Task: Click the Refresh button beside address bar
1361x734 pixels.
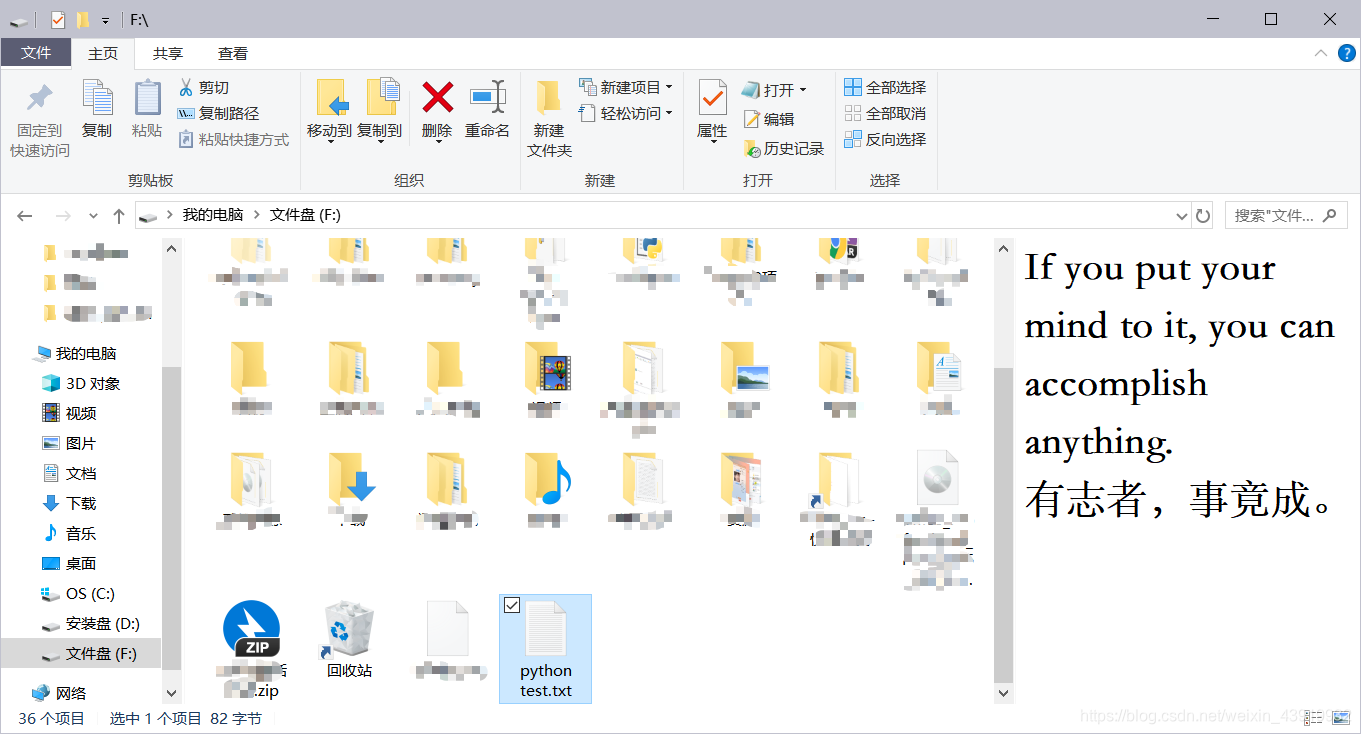Action: point(1203,216)
